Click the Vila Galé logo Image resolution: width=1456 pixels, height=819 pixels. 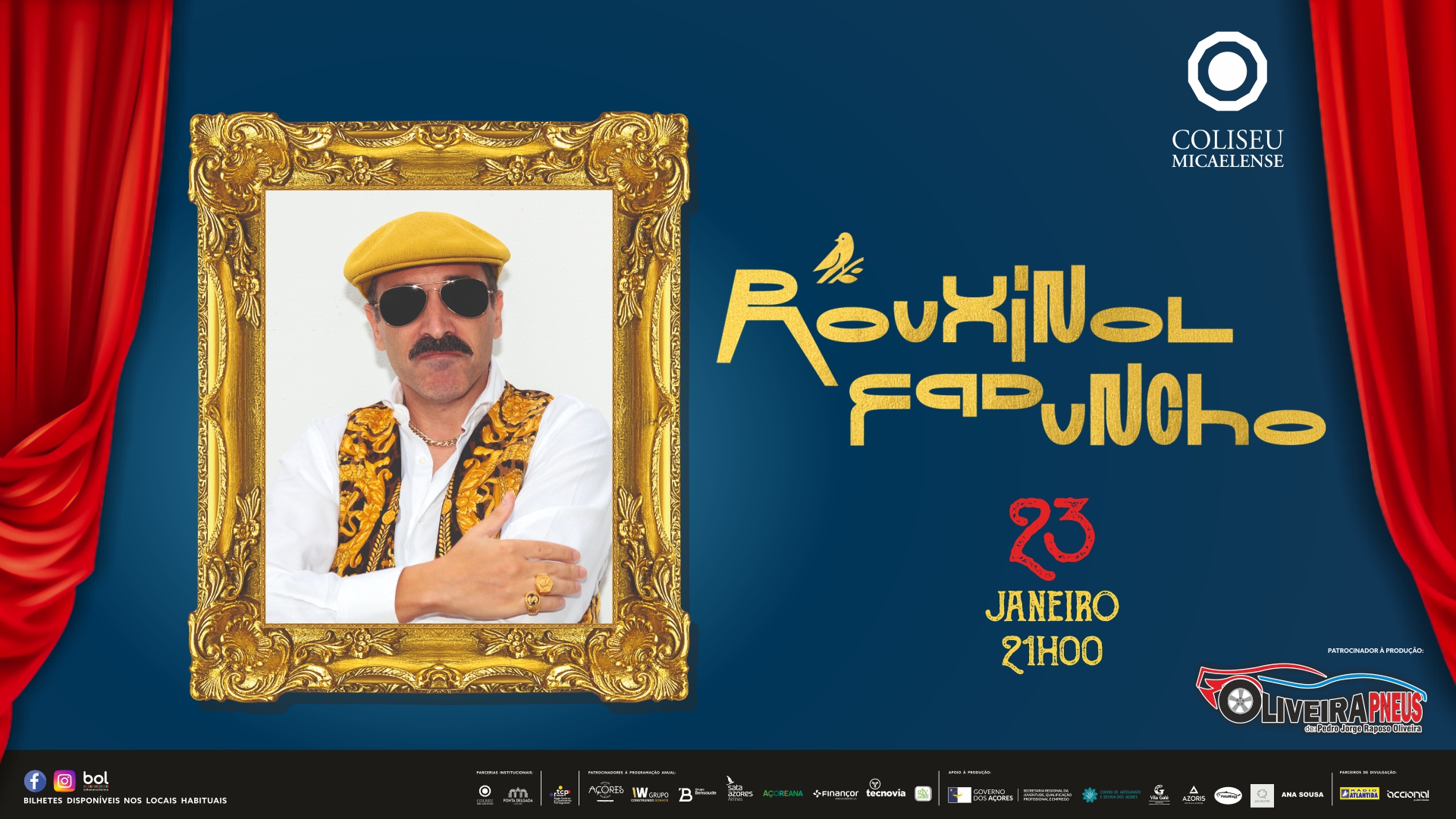(x=1159, y=793)
